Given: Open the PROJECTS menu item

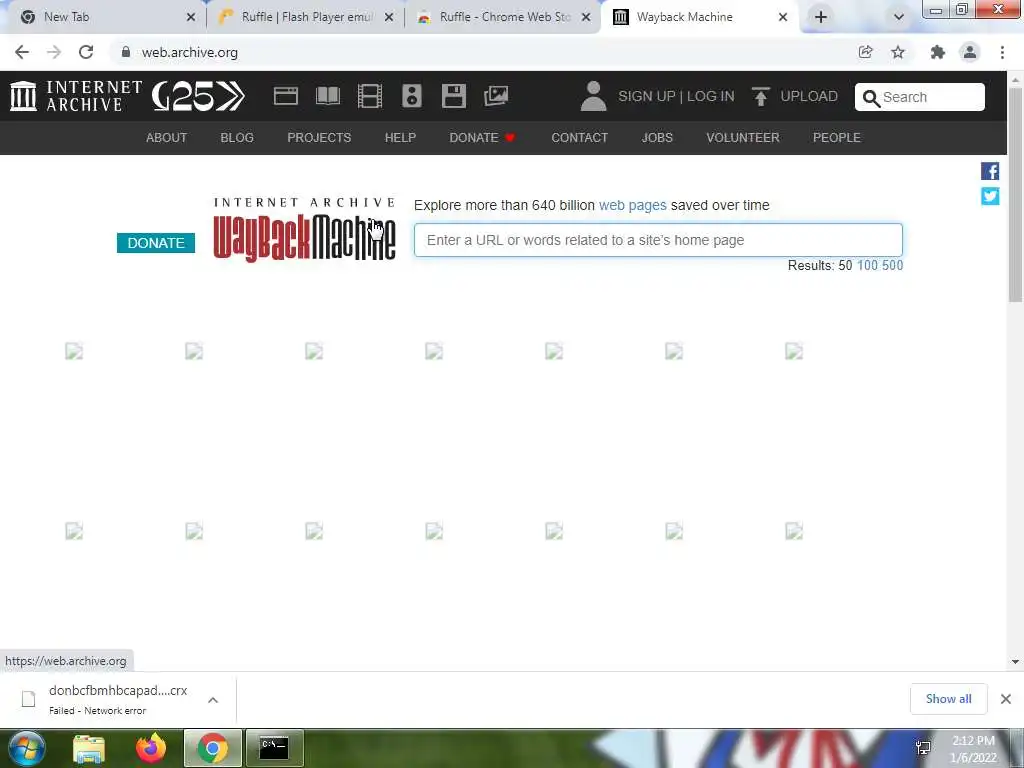Looking at the screenshot, I should coord(319,138).
